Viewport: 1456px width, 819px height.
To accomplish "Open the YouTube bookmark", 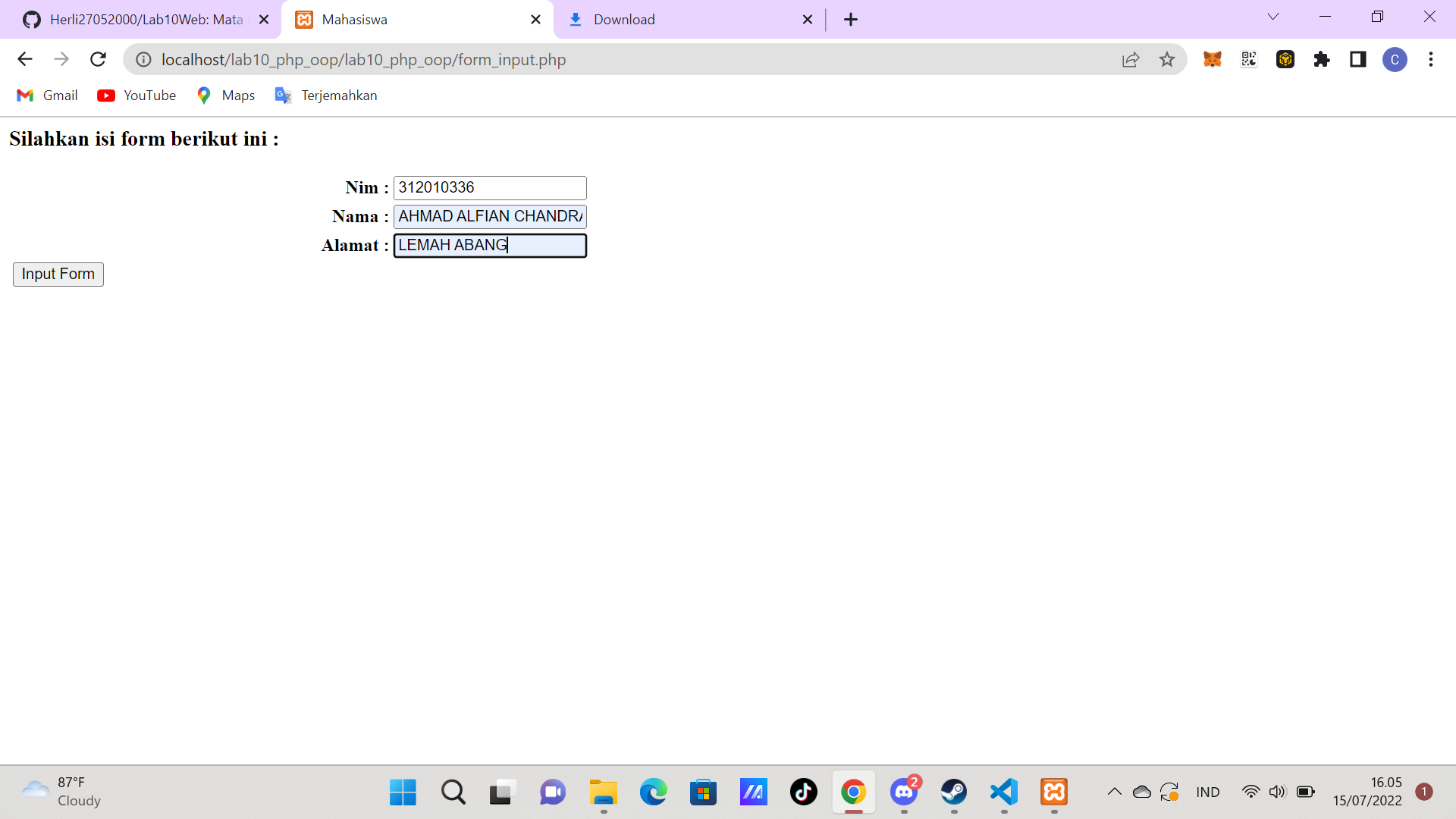I will click(137, 96).
